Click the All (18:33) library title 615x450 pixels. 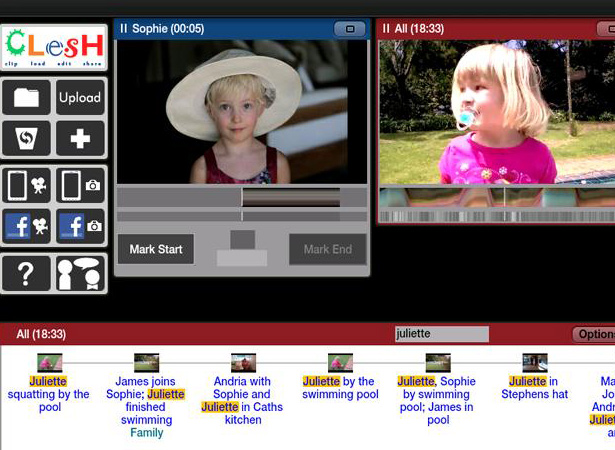(41, 334)
